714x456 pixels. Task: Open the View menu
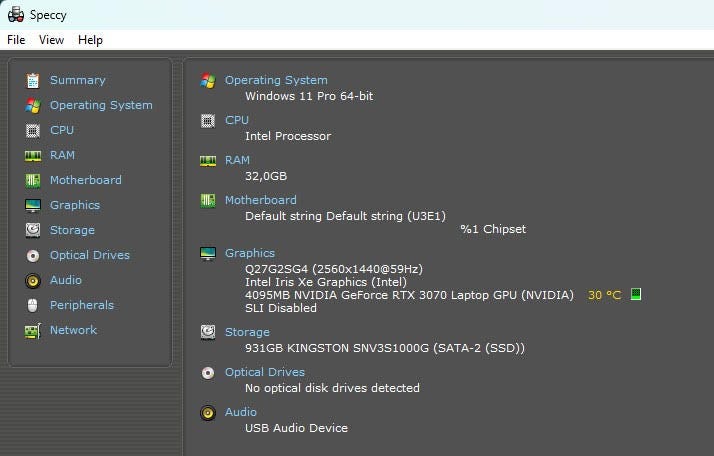(x=51, y=40)
